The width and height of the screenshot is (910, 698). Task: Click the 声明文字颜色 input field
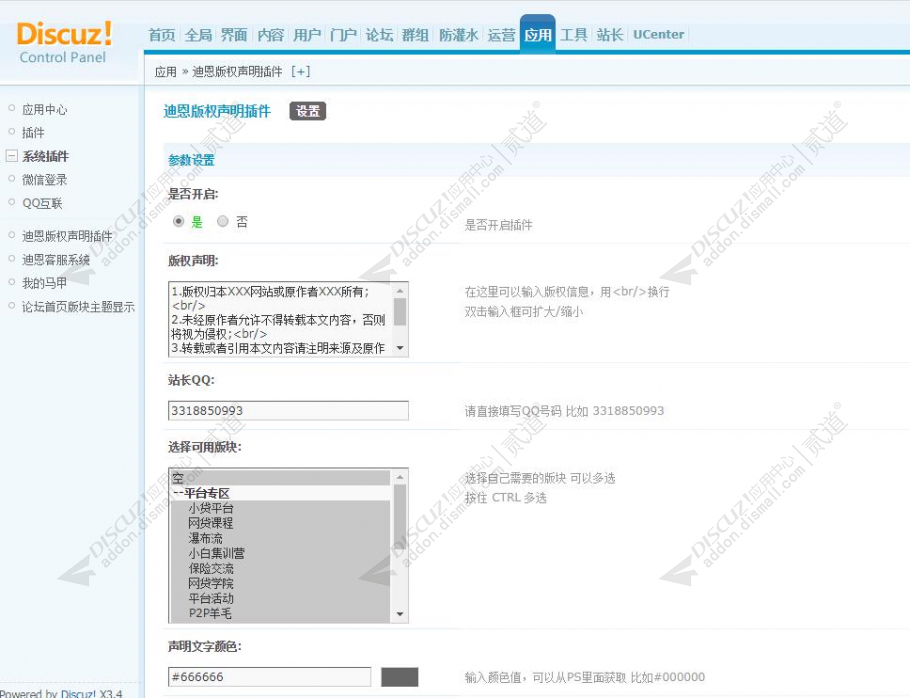pos(269,677)
